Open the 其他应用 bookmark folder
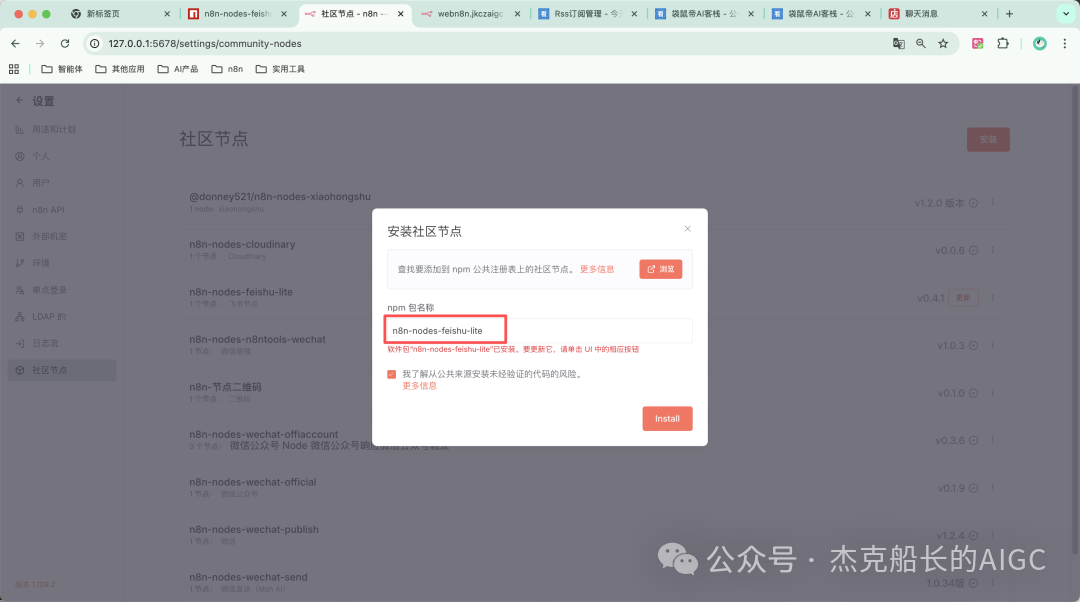Viewport: 1080px width, 602px height. pyautogui.click(x=120, y=69)
